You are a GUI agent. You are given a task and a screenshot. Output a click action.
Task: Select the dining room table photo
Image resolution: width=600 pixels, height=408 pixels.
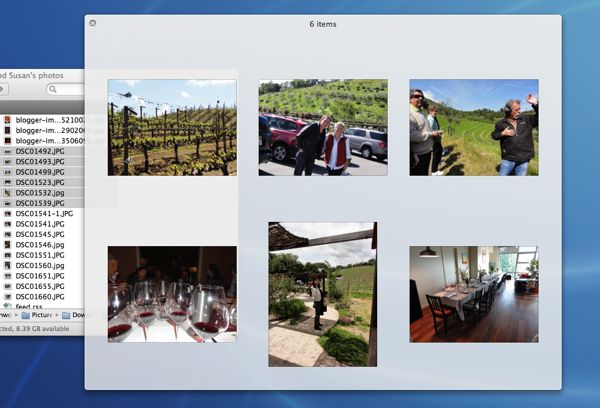[474, 294]
